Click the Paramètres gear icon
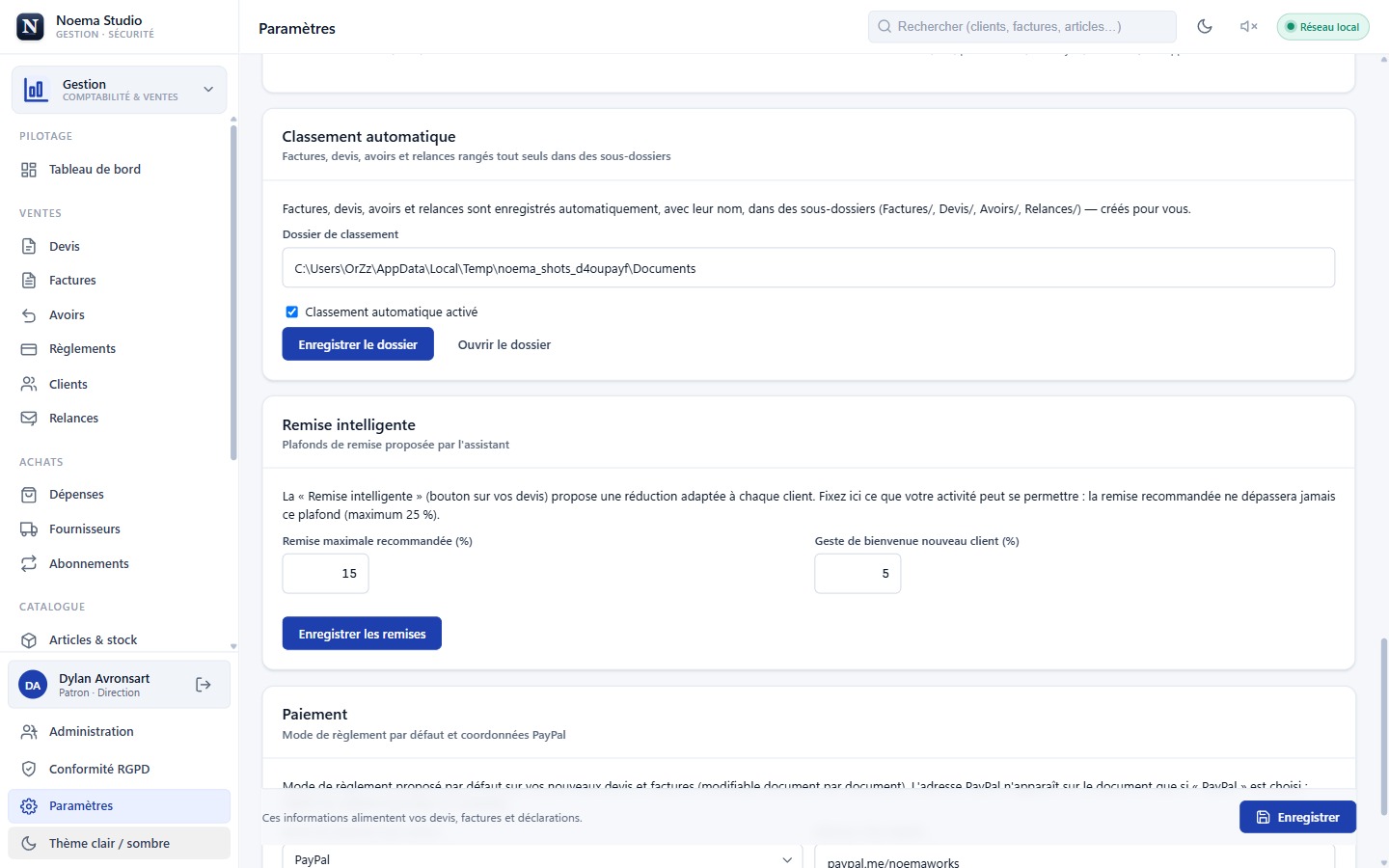This screenshot has height=868, width=1389. tap(29, 806)
